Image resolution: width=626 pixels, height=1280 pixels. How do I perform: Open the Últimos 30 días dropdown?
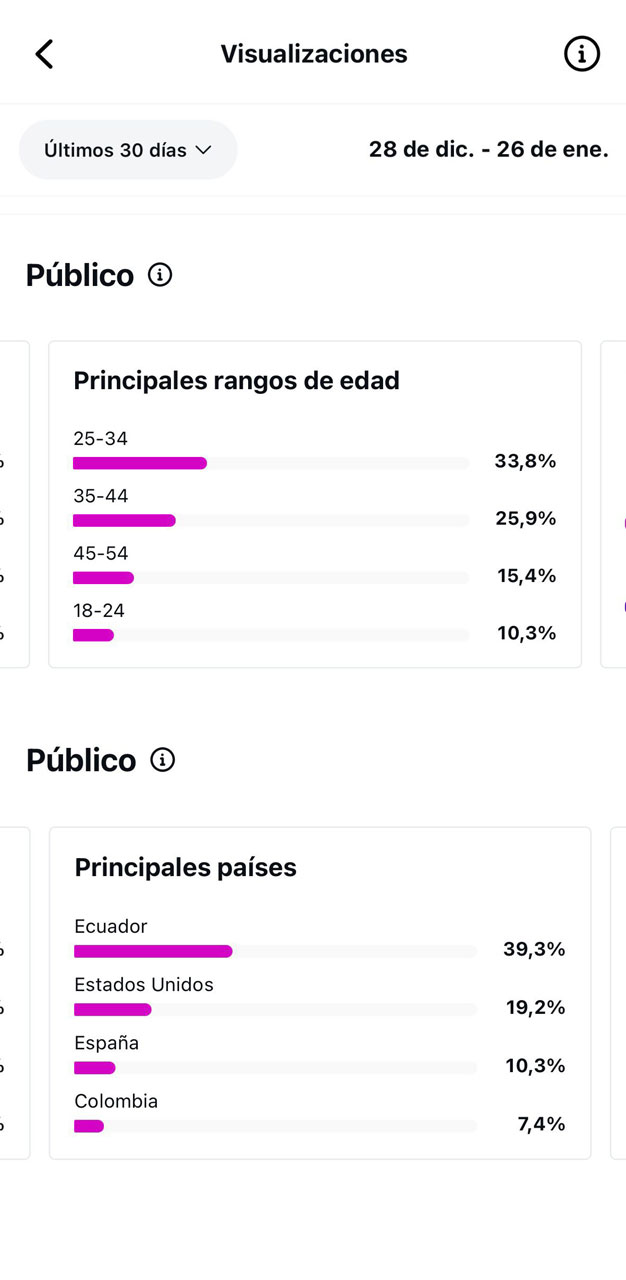(x=128, y=150)
